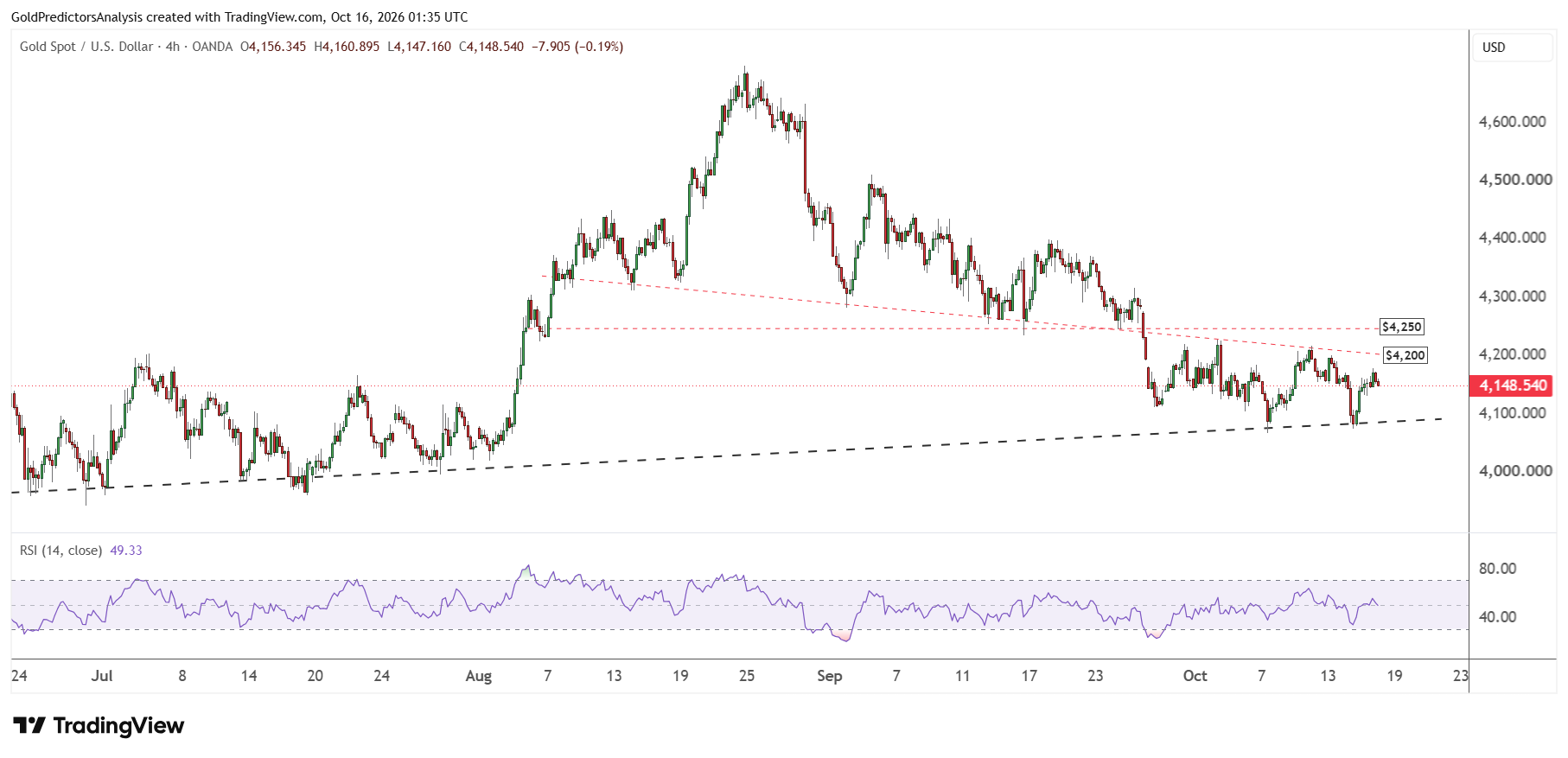Image resolution: width=1568 pixels, height=758 pixels.
Task: Click the Aug label on the time axis
Action: coord(479,676)
